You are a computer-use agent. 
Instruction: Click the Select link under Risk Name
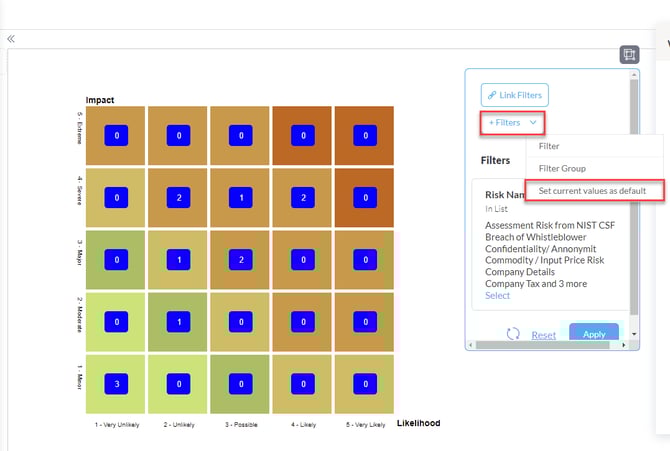[x=497, y=295]
